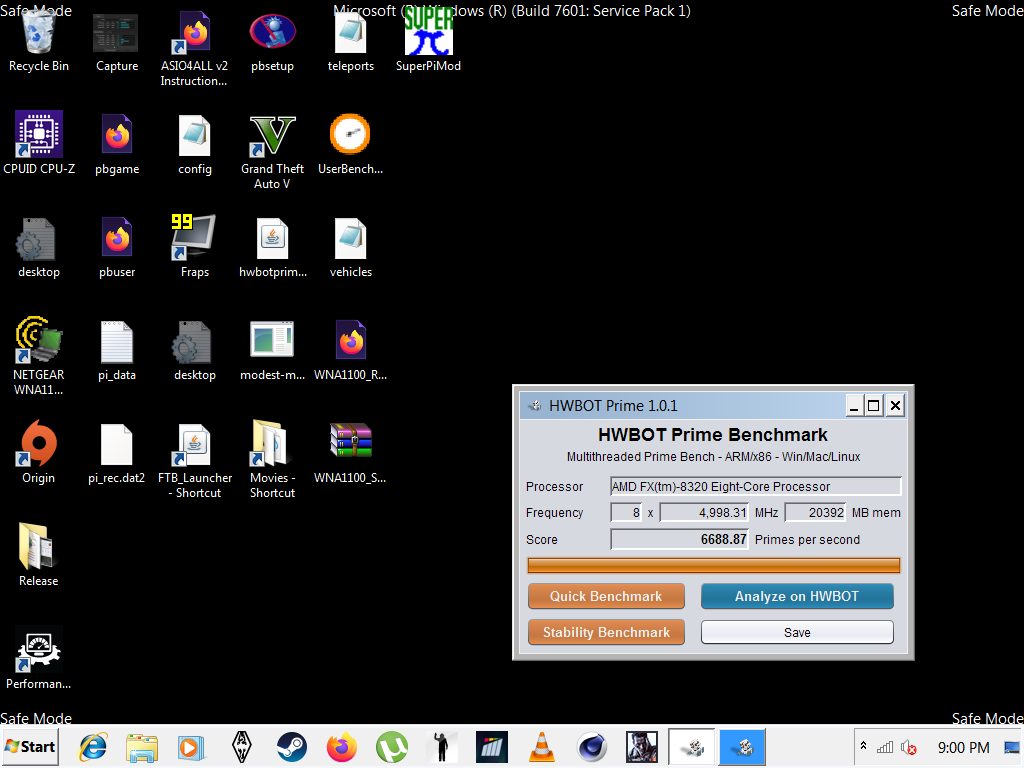
Task: Click the MB mem value field
Action: click(815, 513)
